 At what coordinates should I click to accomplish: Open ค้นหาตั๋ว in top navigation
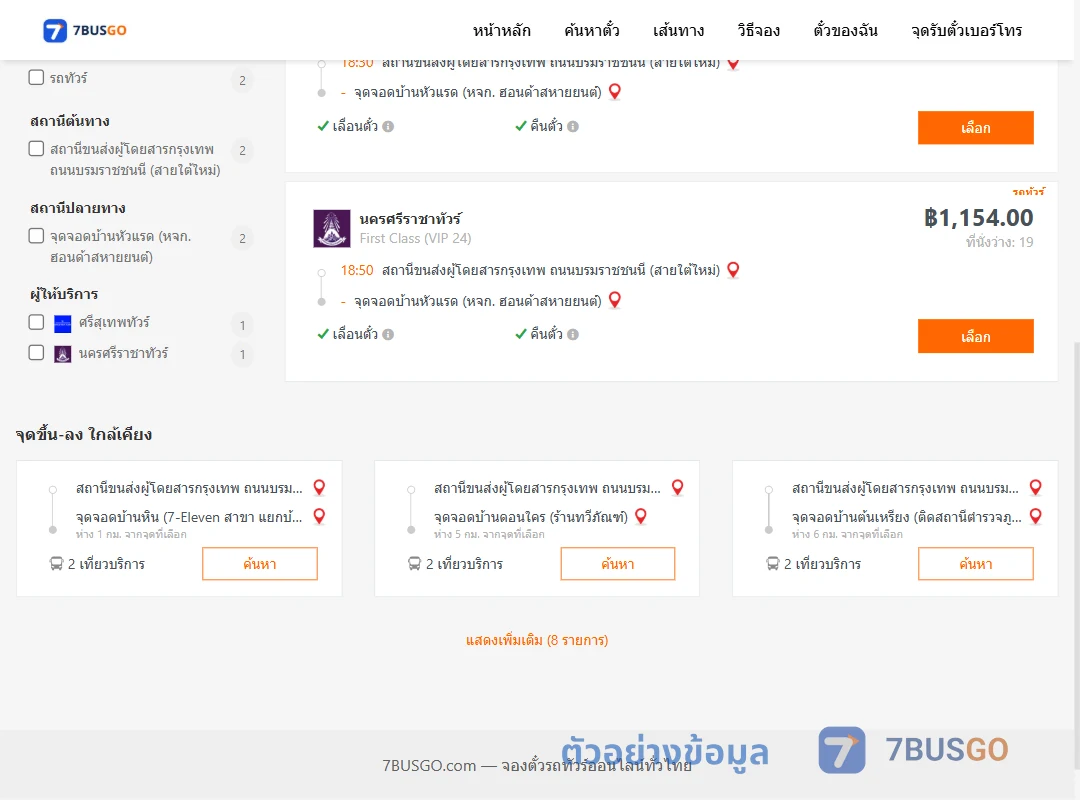592,30
